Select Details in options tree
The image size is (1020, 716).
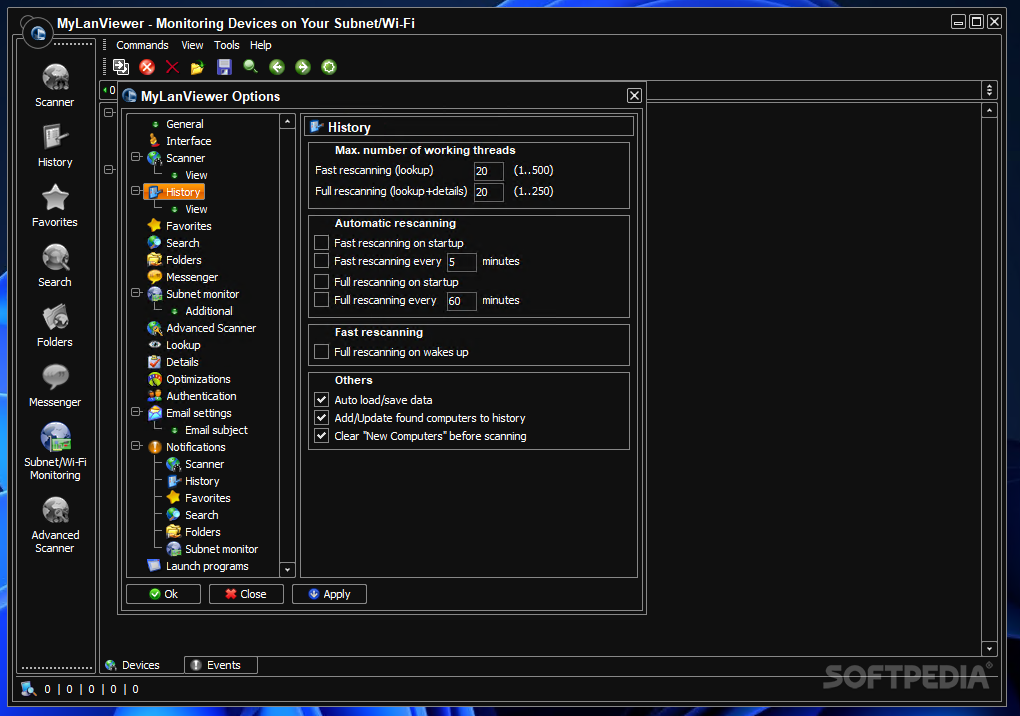click(x=182, y=362)
